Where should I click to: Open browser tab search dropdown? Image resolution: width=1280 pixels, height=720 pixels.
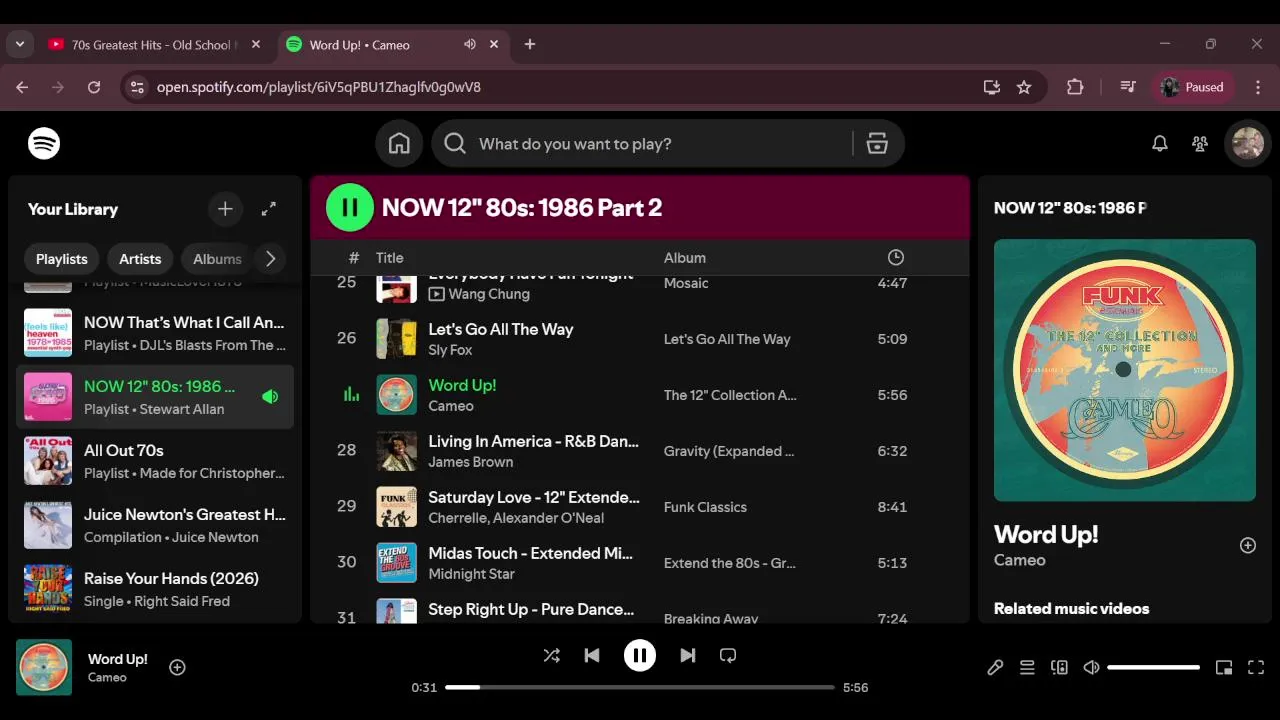[x=19, y=45]
